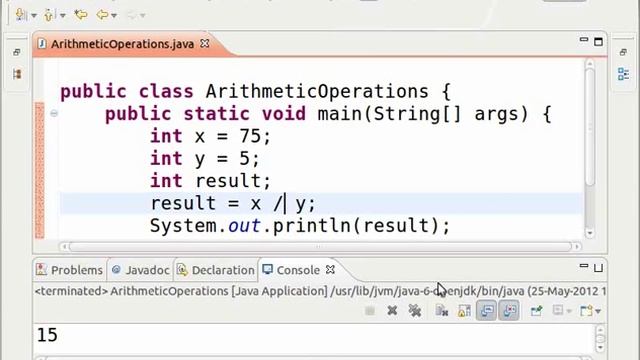Open the Back navigation history dropdown

pyautogui.click(x=114, y=16)
